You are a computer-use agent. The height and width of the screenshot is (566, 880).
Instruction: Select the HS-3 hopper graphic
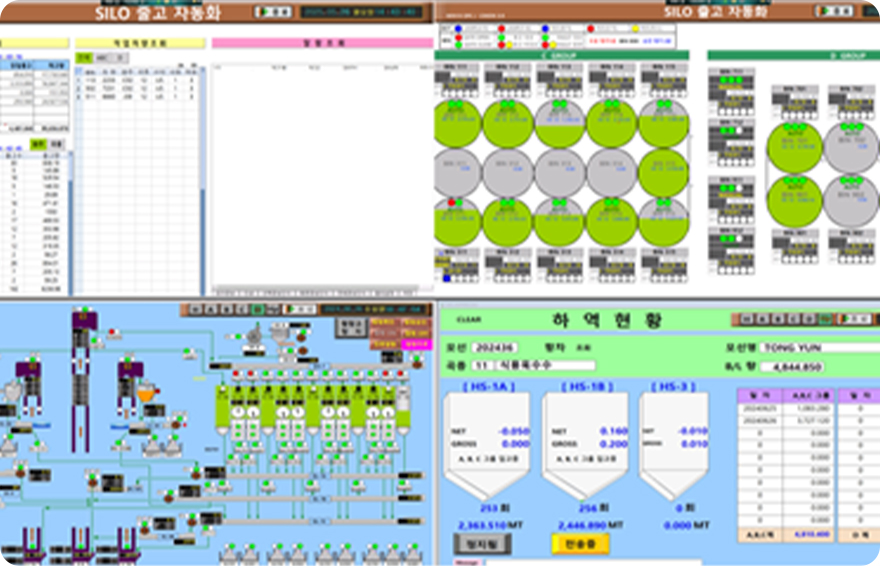pos(673,444)
